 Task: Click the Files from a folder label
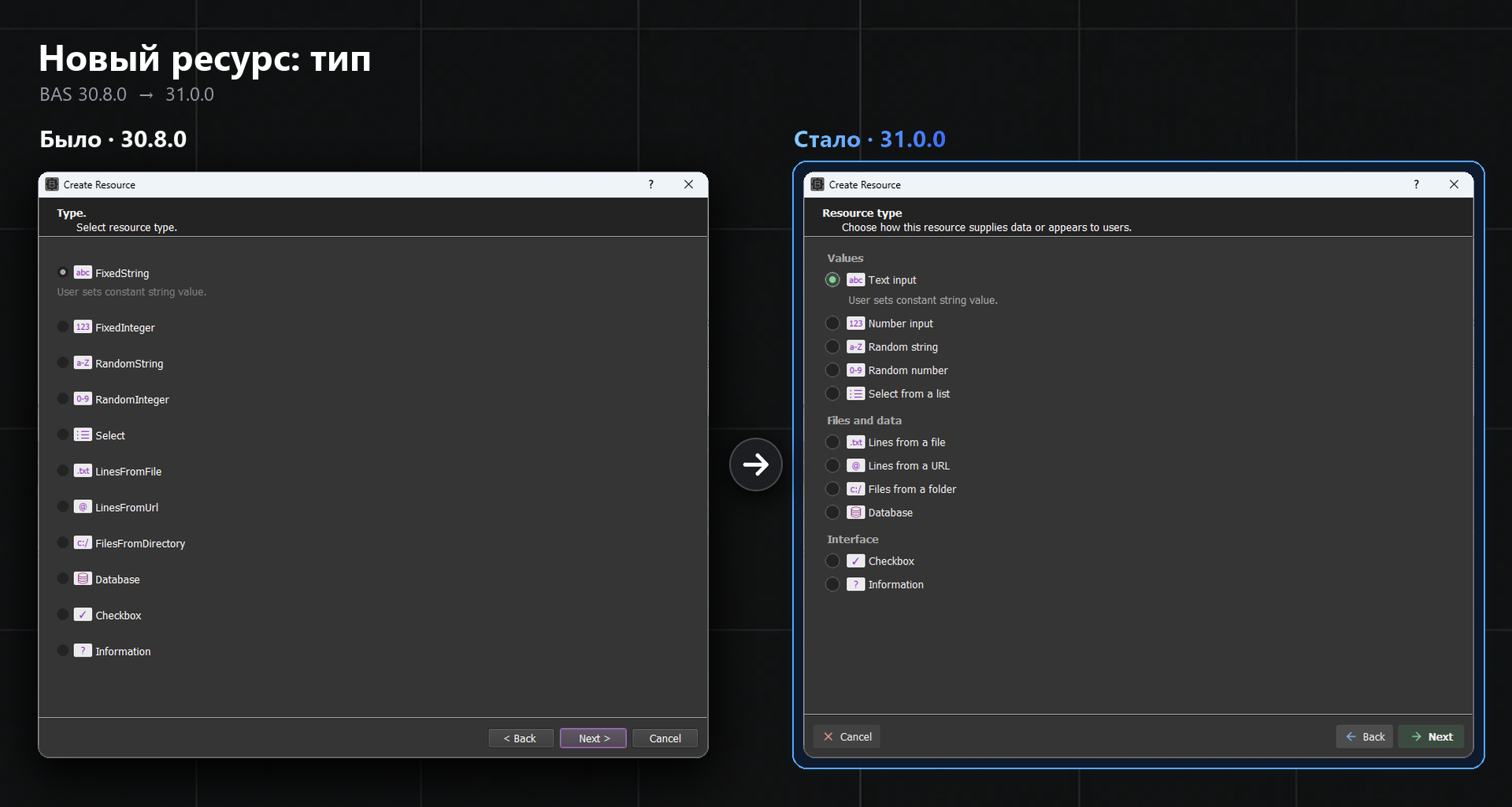coord(912,489)
